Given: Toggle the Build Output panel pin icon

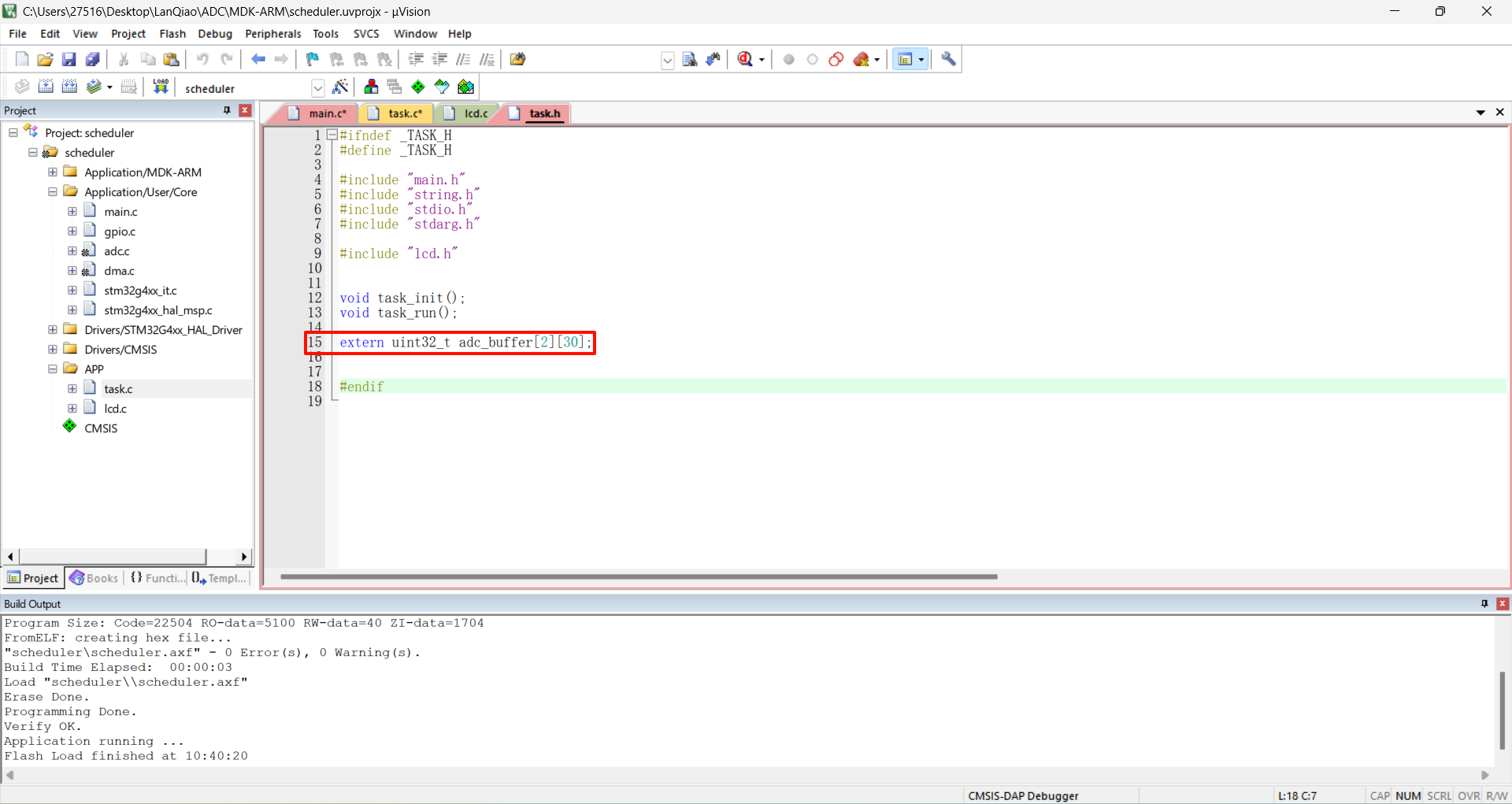Looking at the screenshot, I should pos(1484,604).
